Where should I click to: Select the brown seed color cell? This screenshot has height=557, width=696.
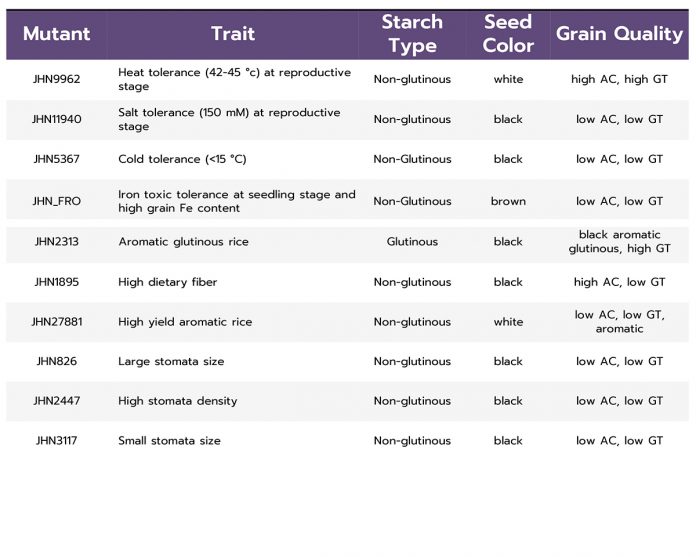pyautogui.click(x=508, y=201)
